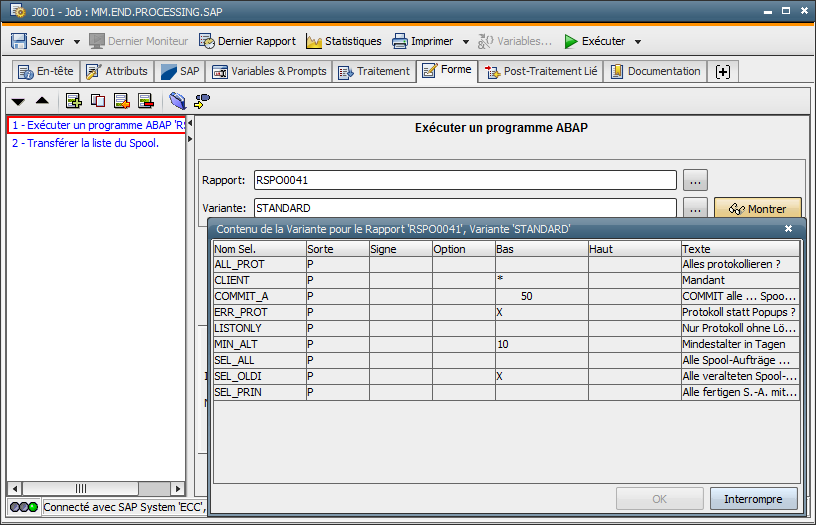Click the delete step icon with red minus

coord(146,100)
